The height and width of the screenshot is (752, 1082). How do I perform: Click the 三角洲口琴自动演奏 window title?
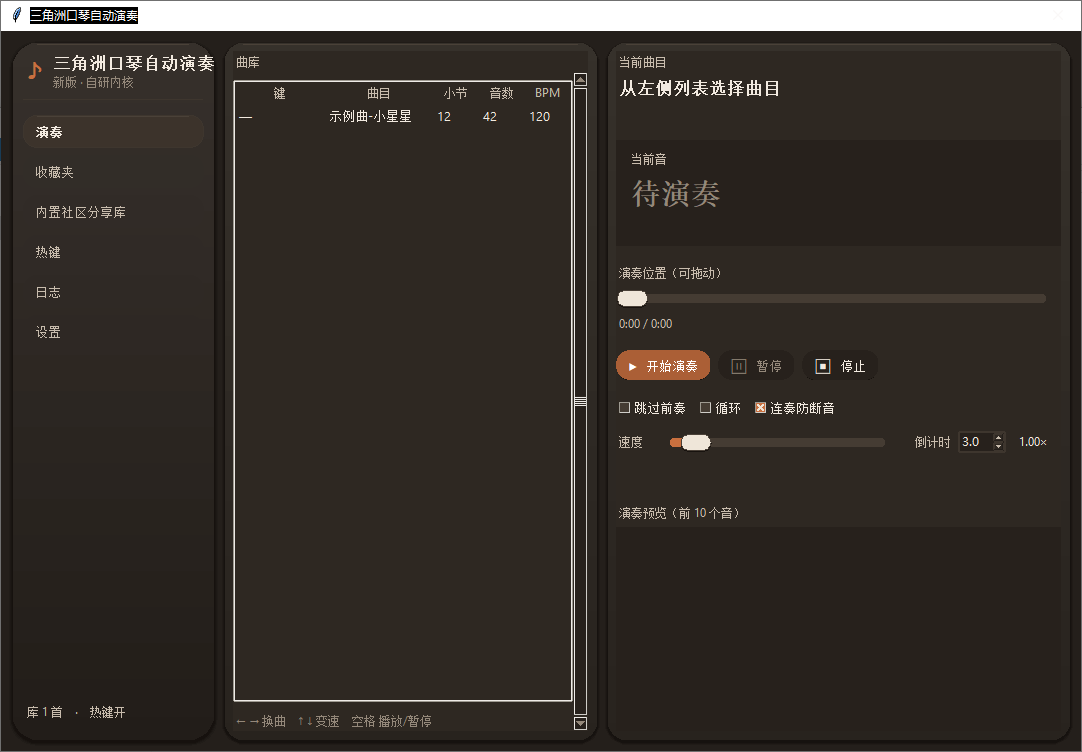(84, 15)
